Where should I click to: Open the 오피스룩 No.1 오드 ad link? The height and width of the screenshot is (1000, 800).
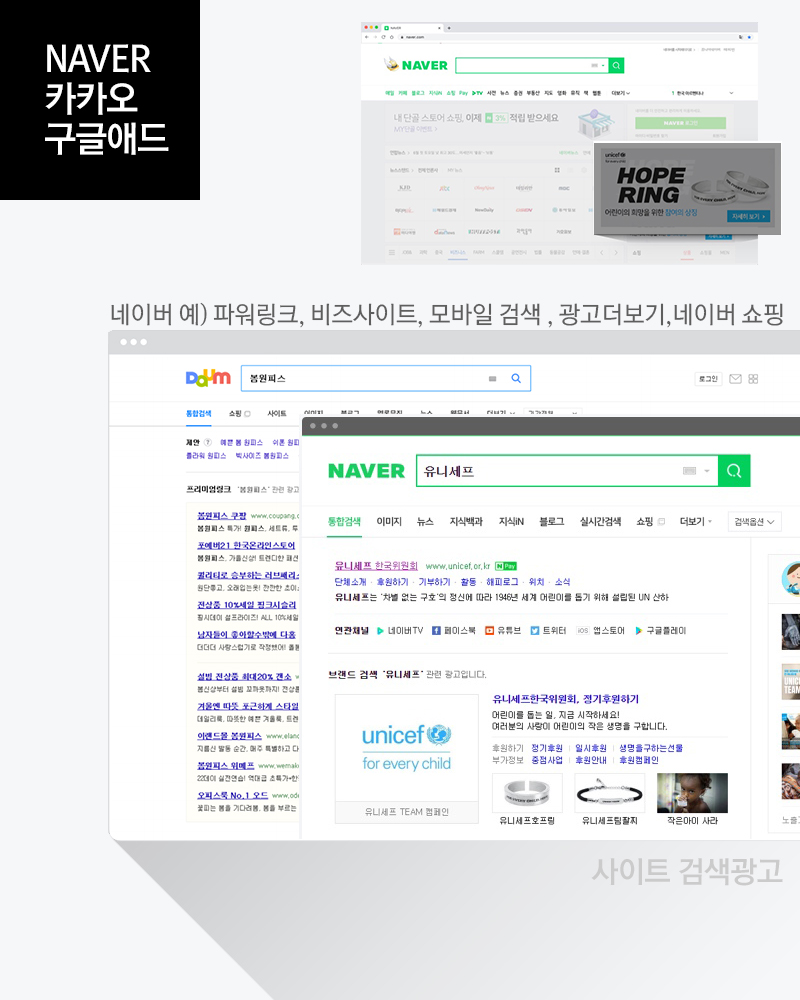[x=232, y=795]
